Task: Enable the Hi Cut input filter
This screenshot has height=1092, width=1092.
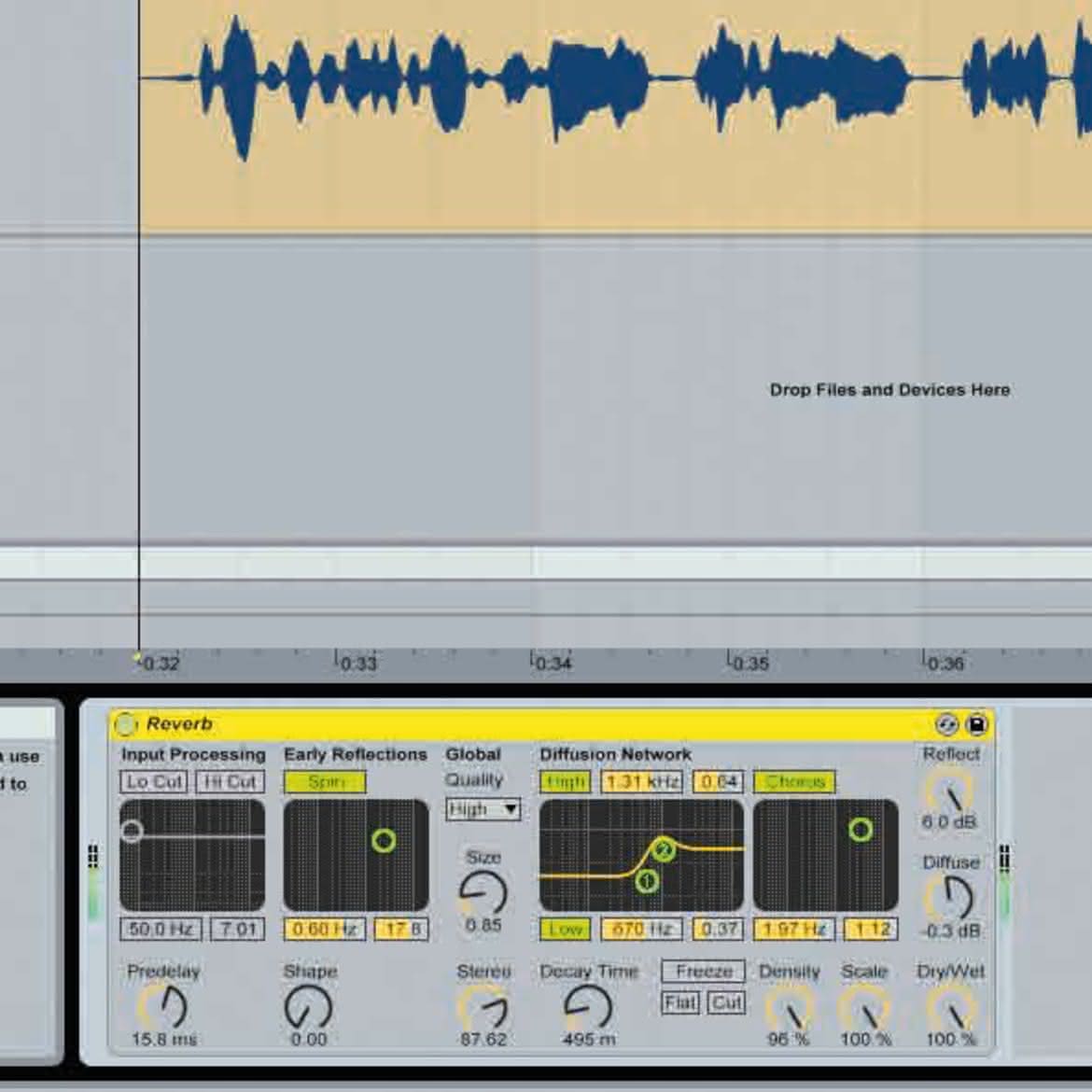Action: pyautogui.click(x=231, y=782)
